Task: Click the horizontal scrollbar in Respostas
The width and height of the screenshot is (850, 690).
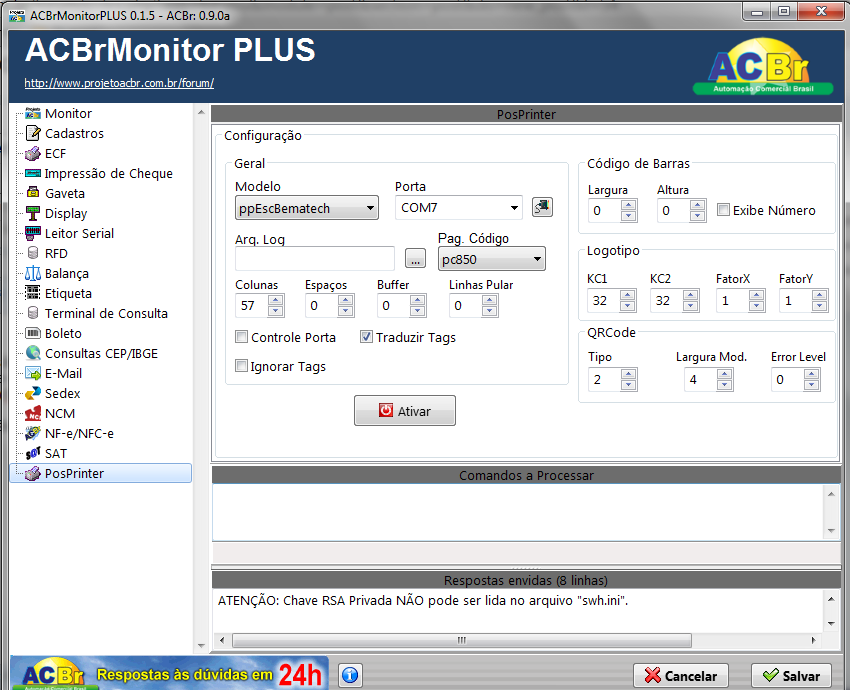Action: pyautogui.click(x=462, y=640)
